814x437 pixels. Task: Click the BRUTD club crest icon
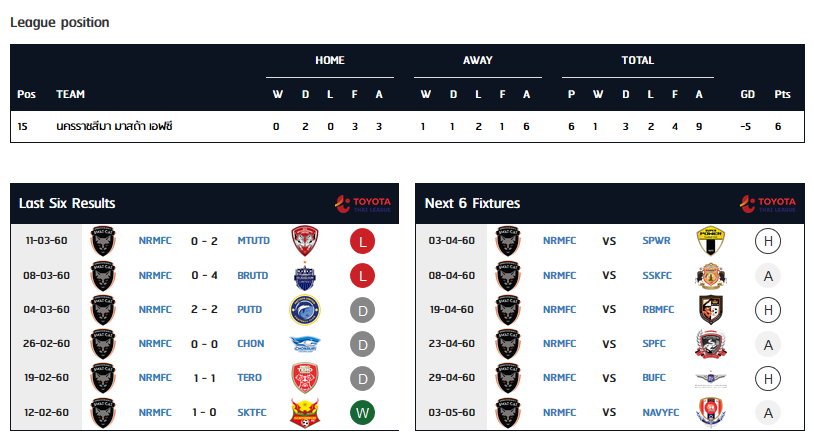(x=305, y=275)
